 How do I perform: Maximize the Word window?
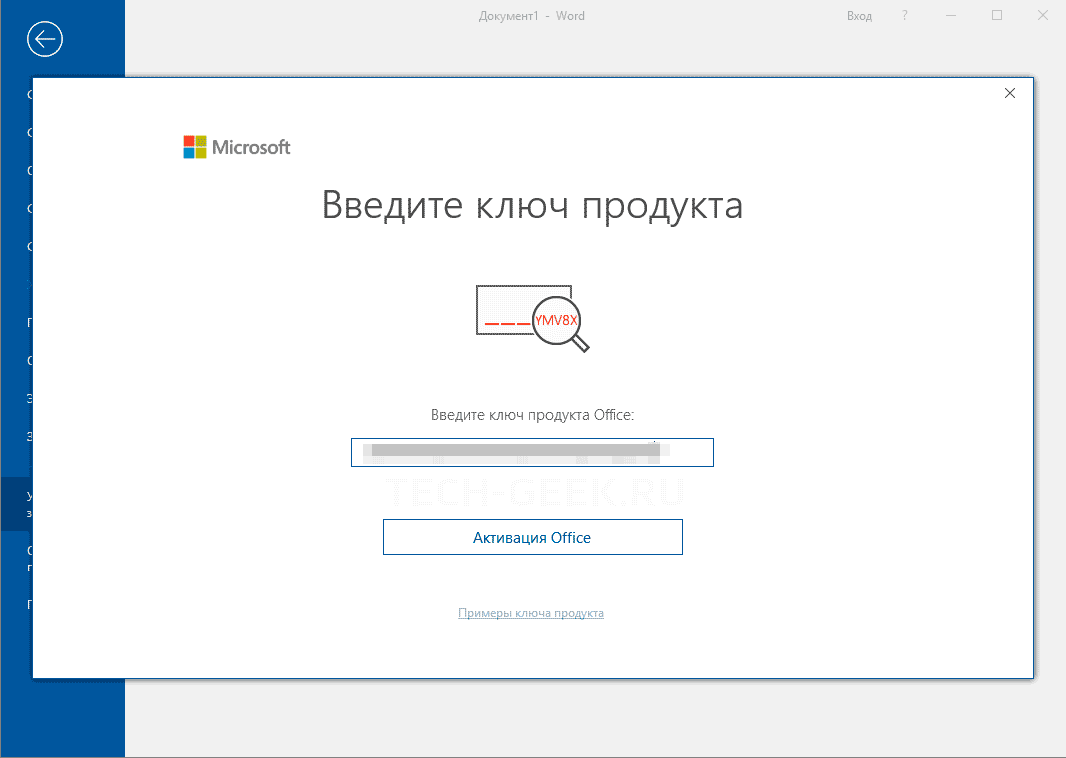(x=997, y=16)
